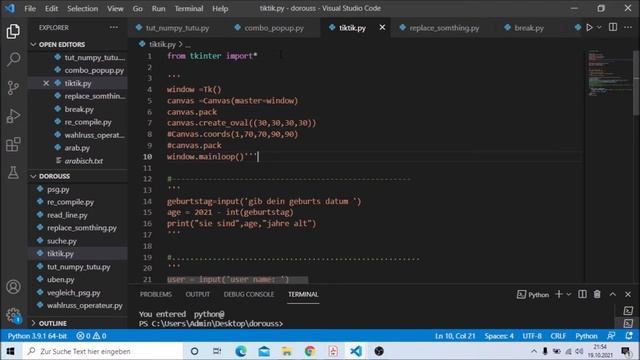Close tiktik.py in Open Editors list

point(46,83)
